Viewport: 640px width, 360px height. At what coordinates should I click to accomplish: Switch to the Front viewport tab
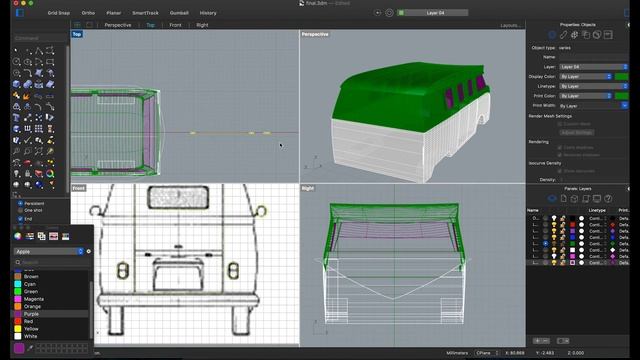[x=175, y=25]
